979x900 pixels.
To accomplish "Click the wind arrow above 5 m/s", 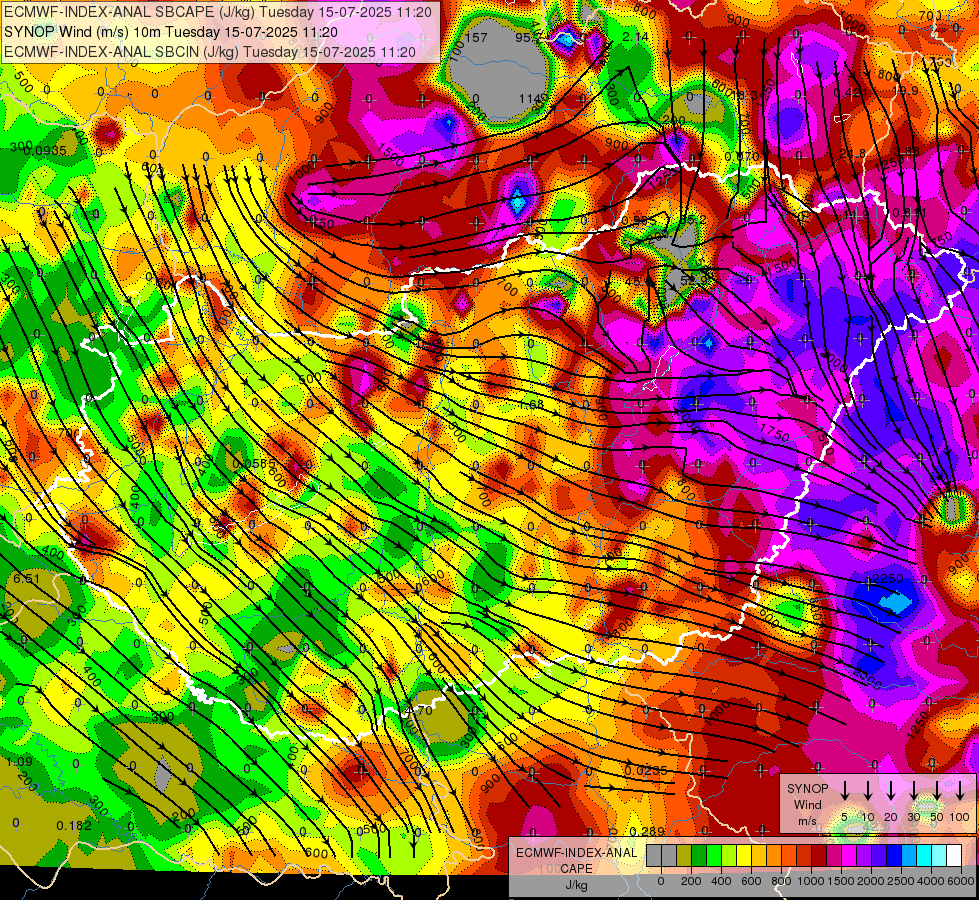I will [x=845, y=790].
